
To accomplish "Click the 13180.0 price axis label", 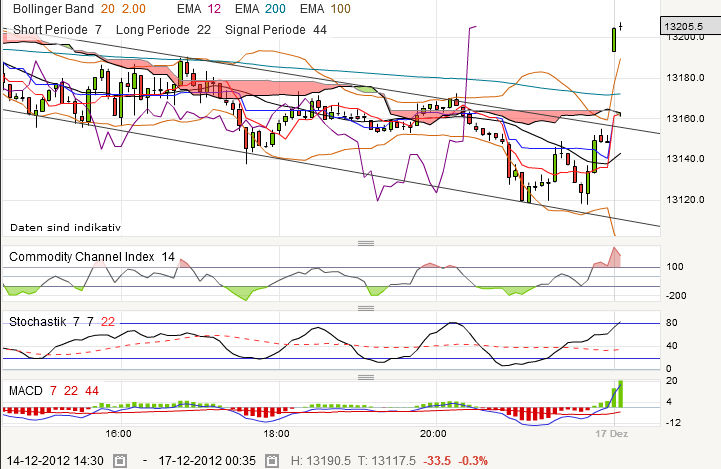I will click(686, 78).
